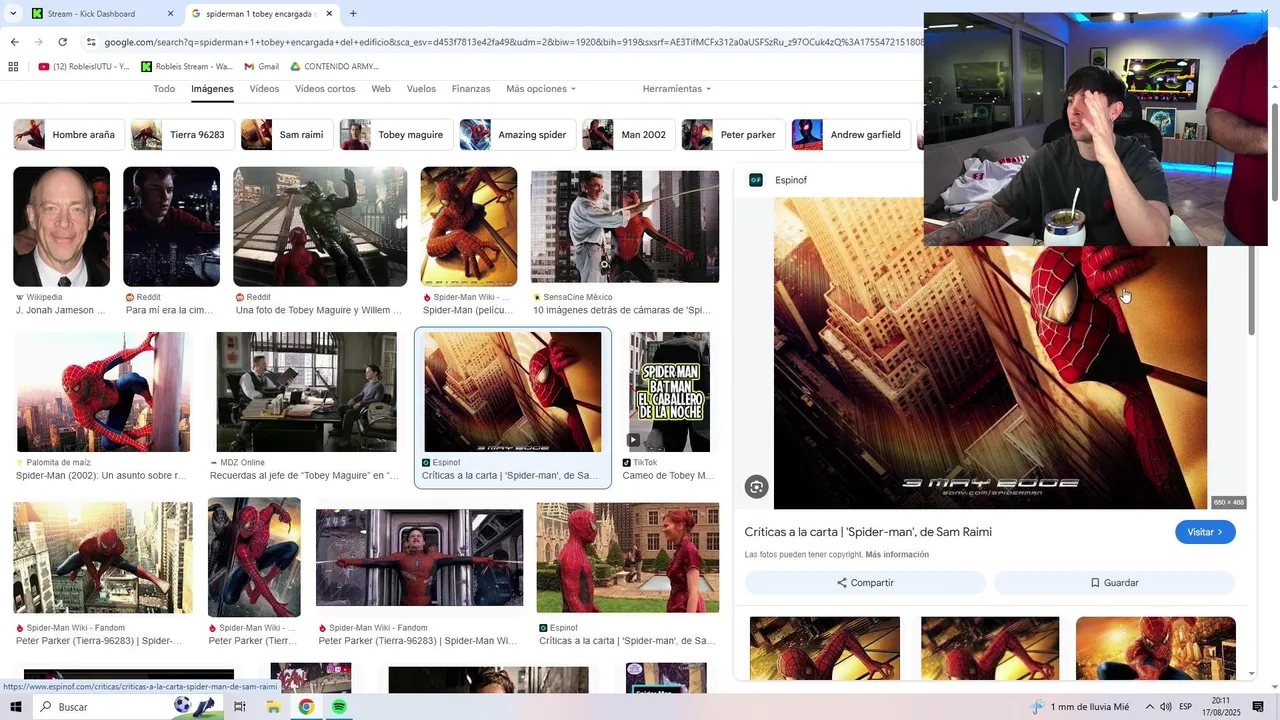
Task: Open the Robleis Stream bookmark
Action: [187, 67]
